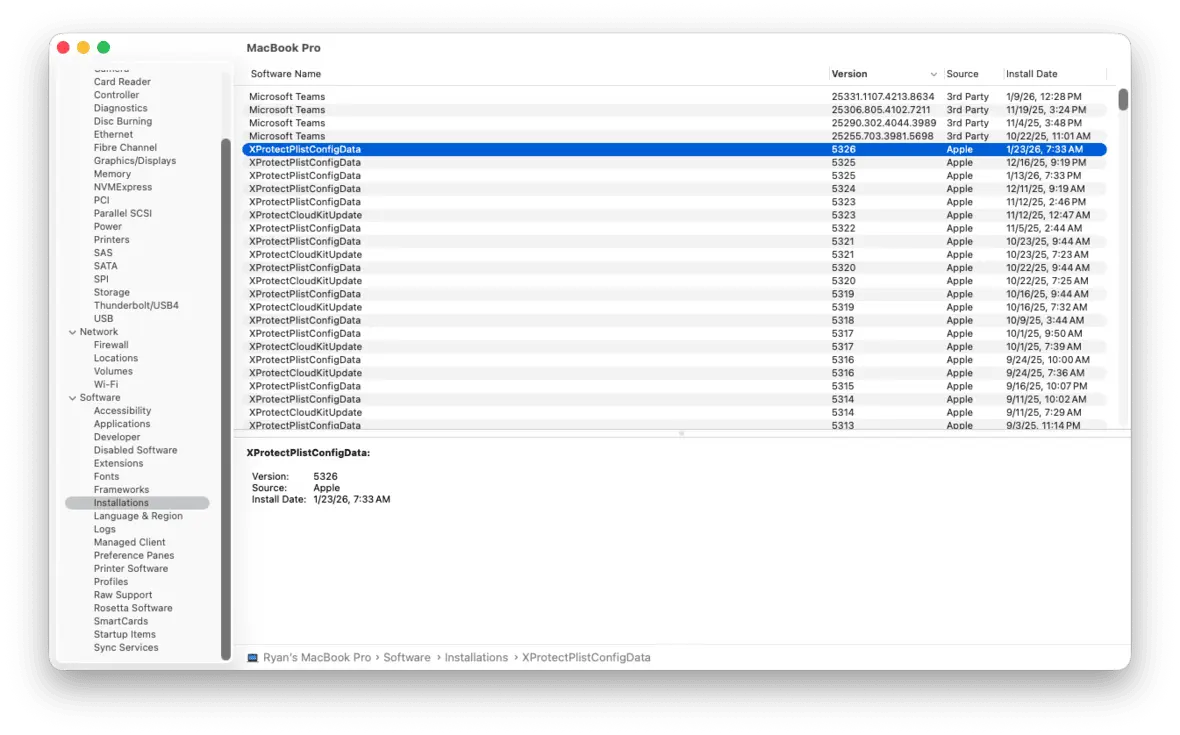Image resolution: width=1180 pixels, height=735 pixels.
Task: Click Software in the breadcrumb path
Action: click(407, 657)
